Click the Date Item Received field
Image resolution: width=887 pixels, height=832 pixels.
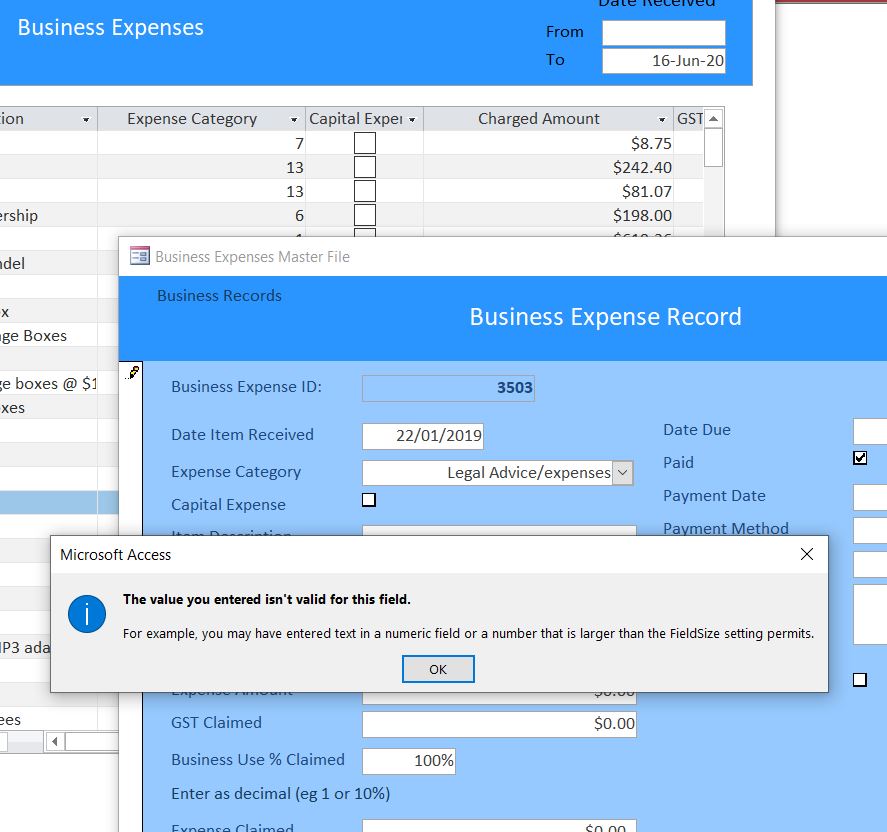click(423, 436)
